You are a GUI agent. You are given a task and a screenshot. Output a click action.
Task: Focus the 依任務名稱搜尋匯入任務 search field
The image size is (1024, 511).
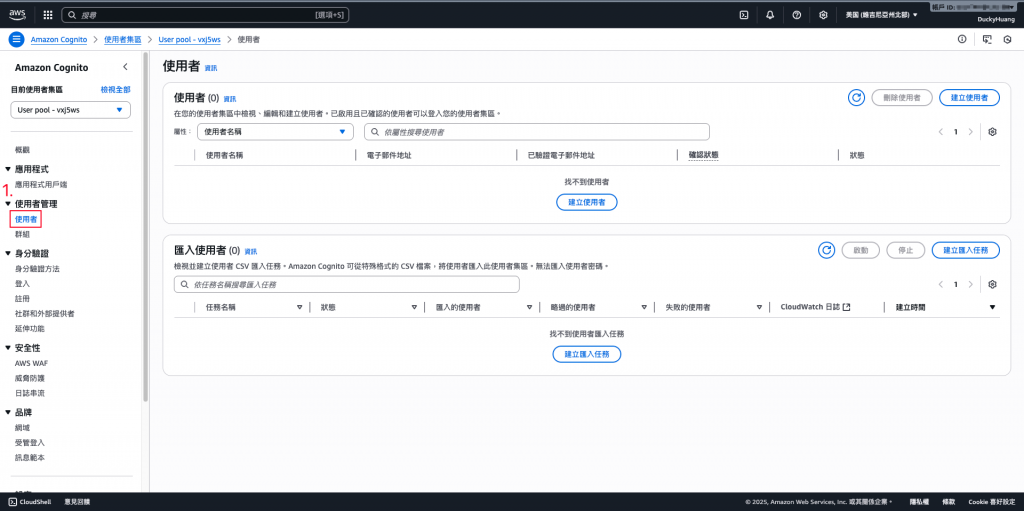347,284
